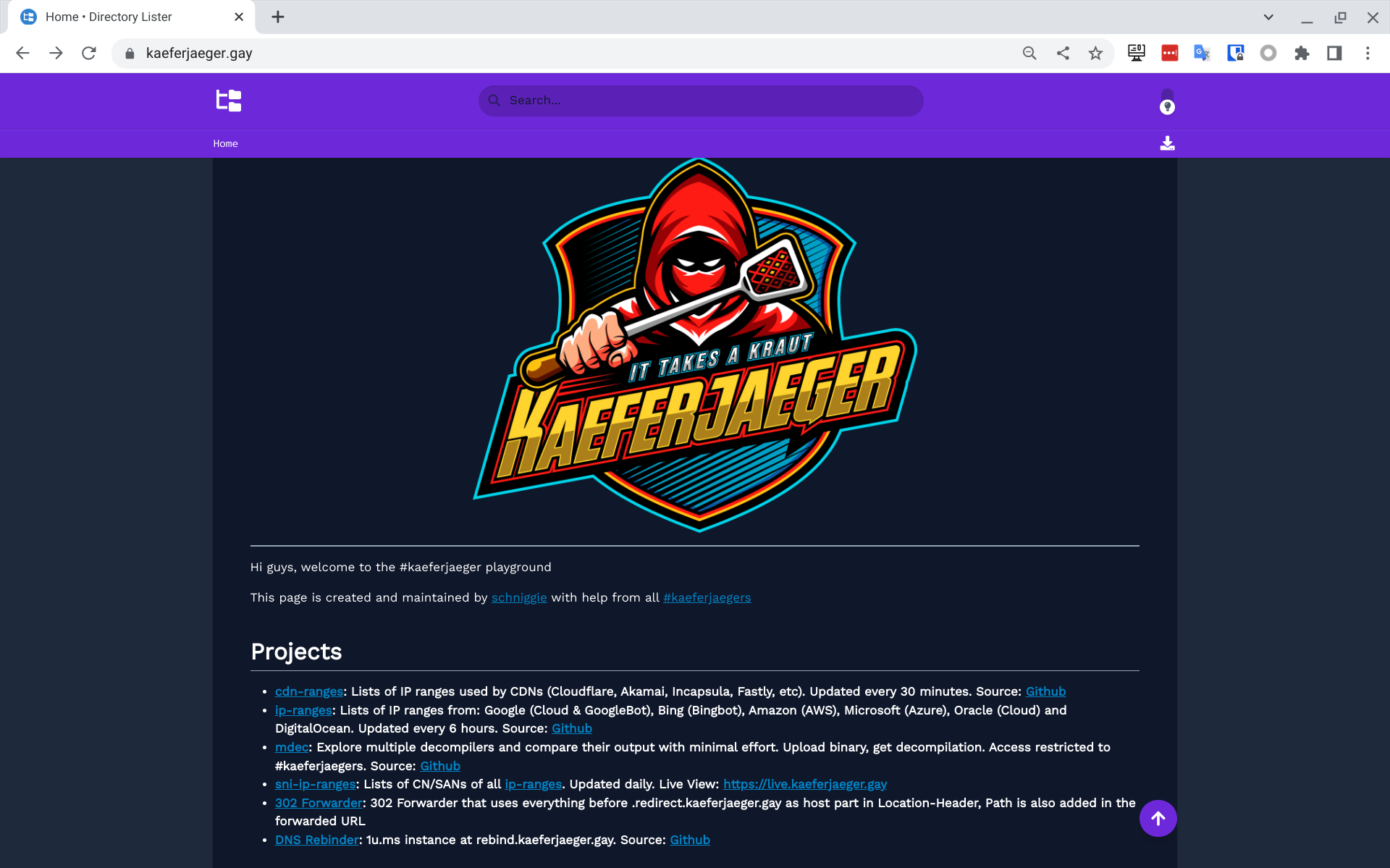The width and height of the screenshot is (1390, 868).
Task: Open the schniggie profile link
Action: click(519, 598)
